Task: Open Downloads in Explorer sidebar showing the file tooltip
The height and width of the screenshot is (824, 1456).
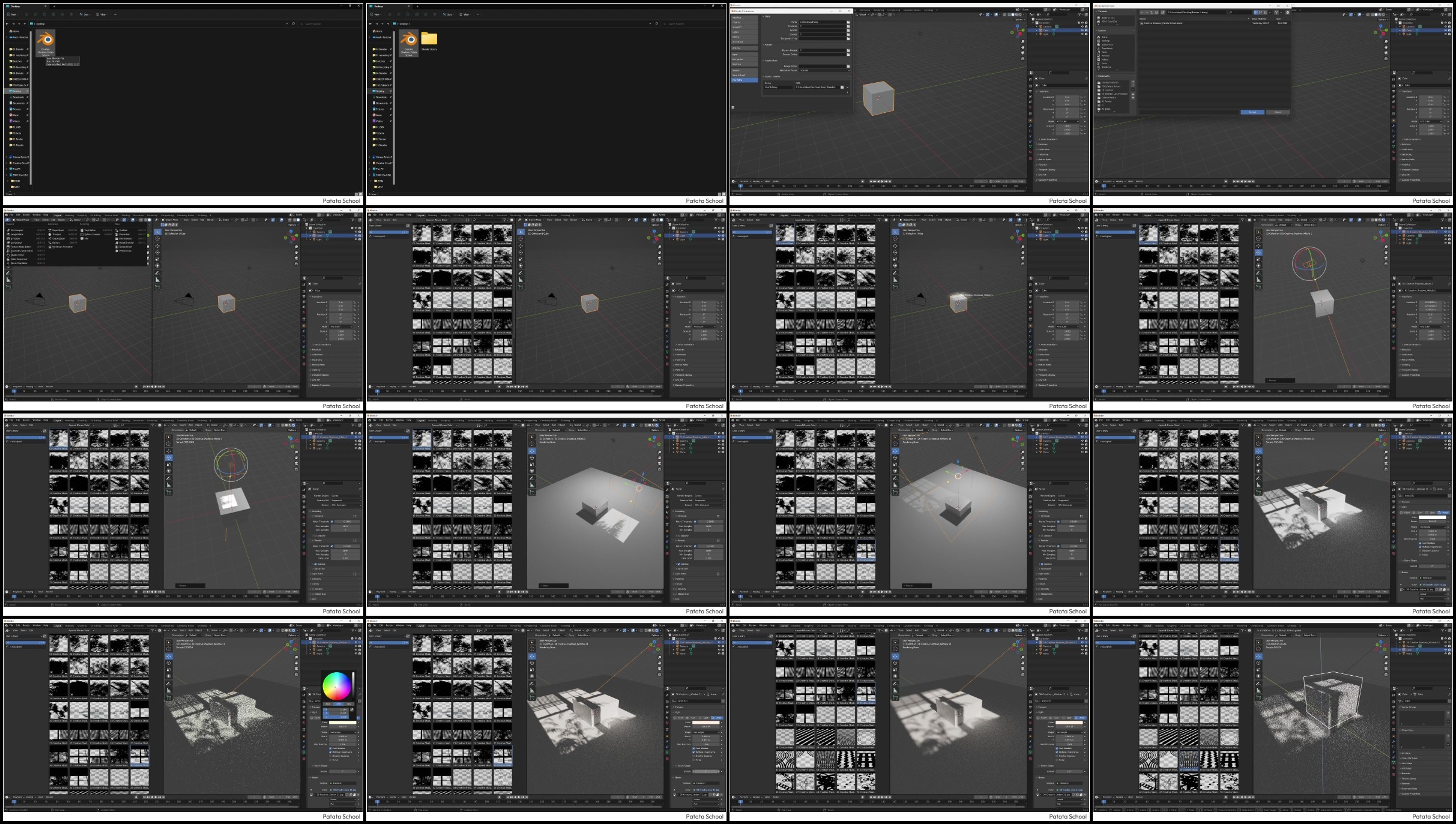Action: [x=18, y=97]
